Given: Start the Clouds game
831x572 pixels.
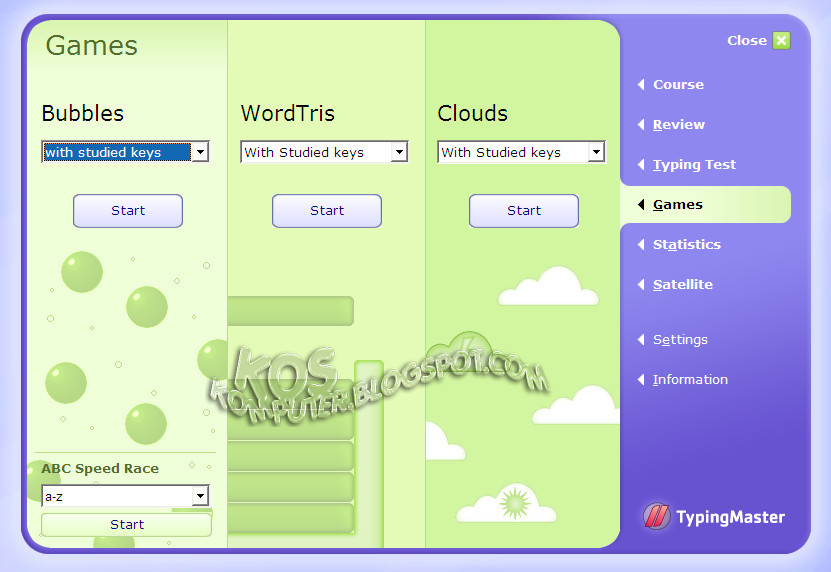Looking at the screenshot, I should click(524, 210).
